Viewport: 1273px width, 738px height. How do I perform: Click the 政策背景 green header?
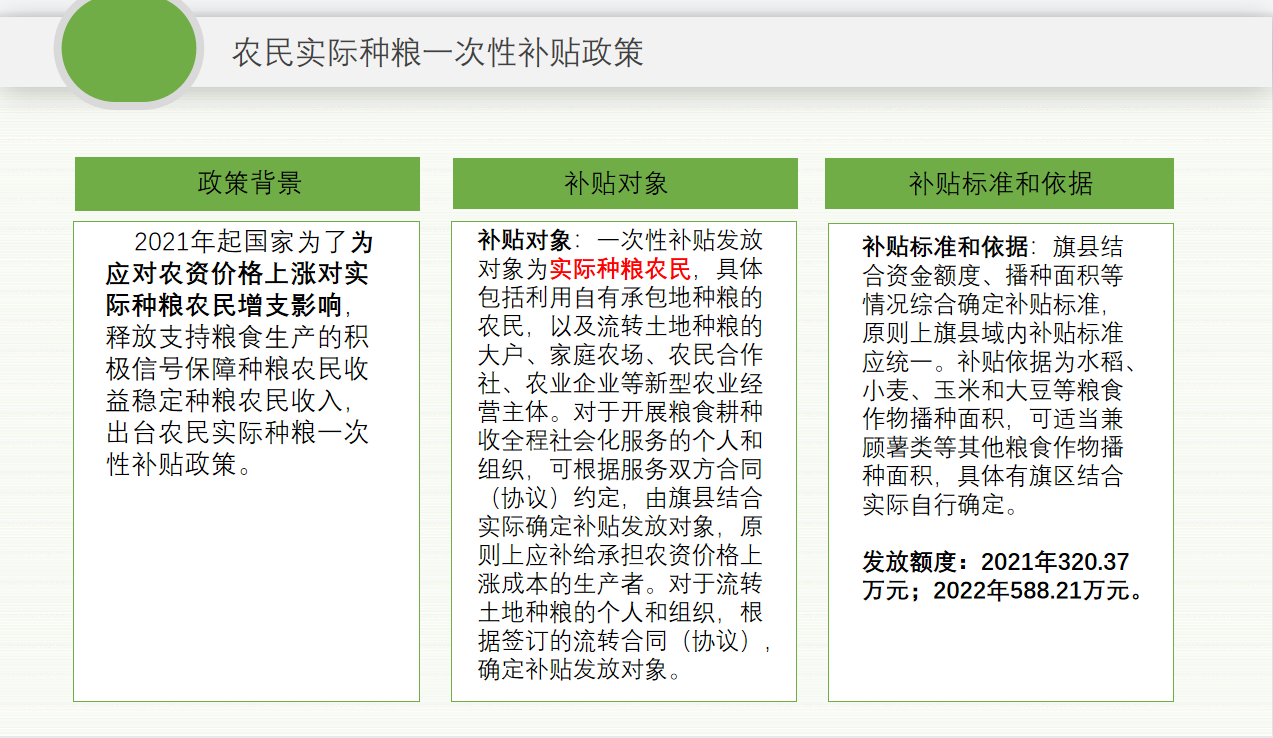(248, 183)
